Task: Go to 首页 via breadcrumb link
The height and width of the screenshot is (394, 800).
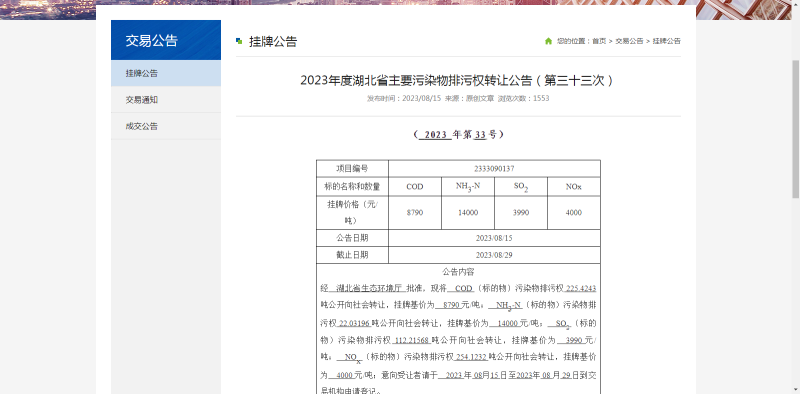Action: click(599, 41)
